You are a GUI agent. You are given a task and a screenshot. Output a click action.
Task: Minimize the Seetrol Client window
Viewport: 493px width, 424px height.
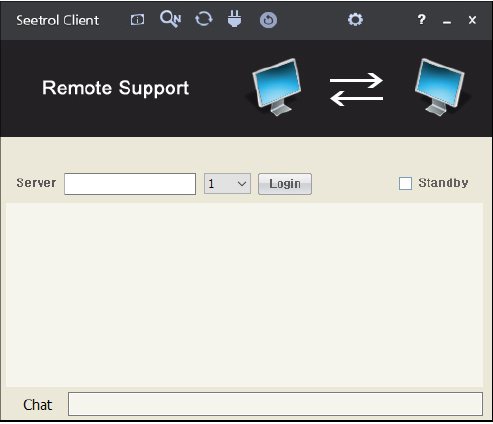pyautogui.click(x=447, y=21)
